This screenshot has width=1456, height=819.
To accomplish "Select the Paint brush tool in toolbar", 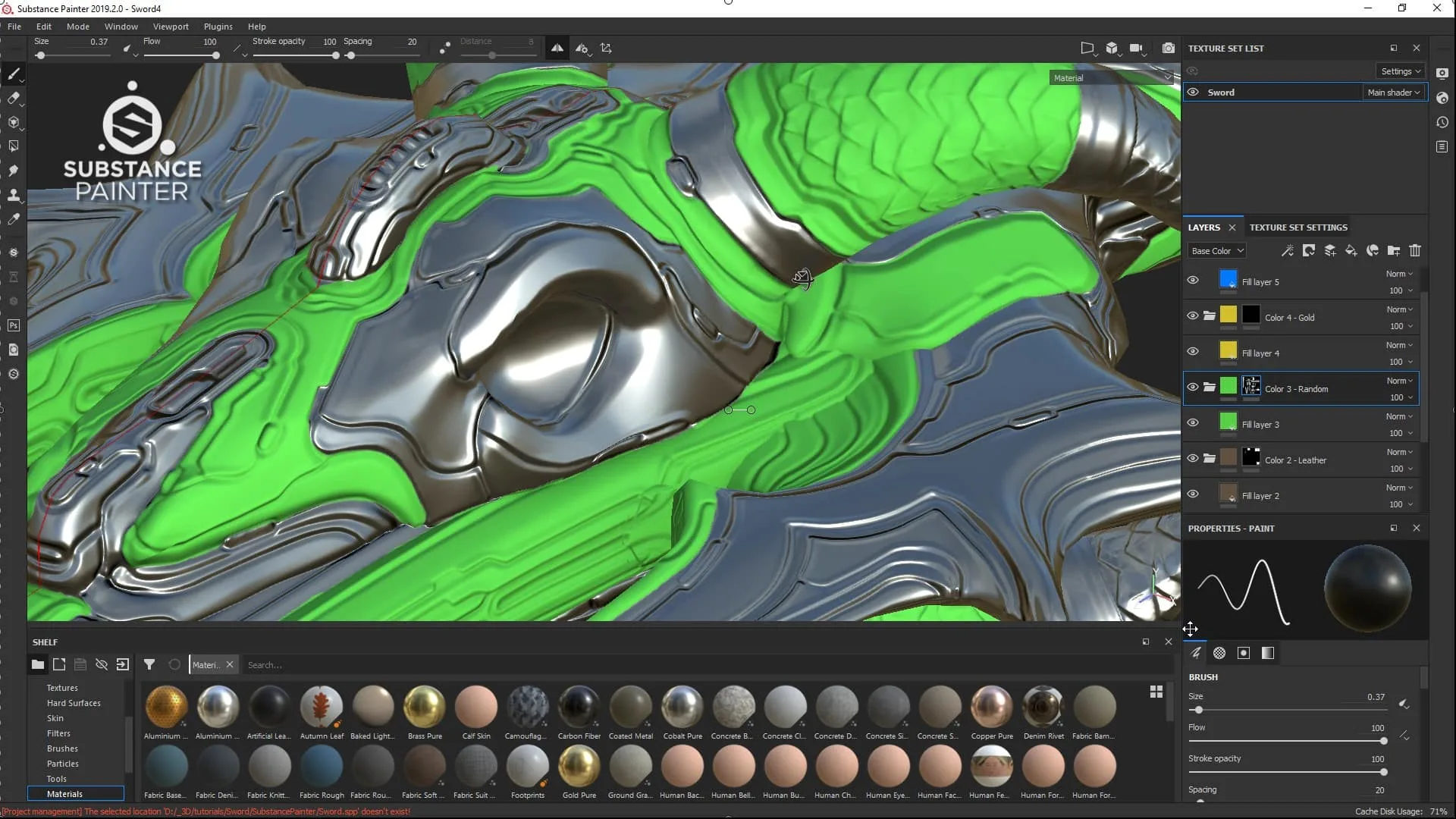I will (x=14, y=74).
